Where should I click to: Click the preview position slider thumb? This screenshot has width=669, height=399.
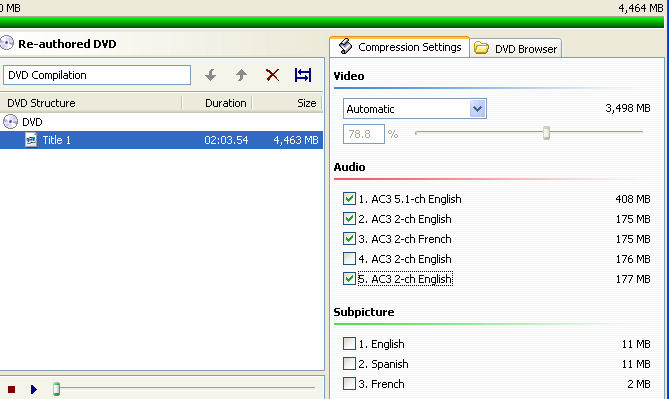tap(56, 389)
